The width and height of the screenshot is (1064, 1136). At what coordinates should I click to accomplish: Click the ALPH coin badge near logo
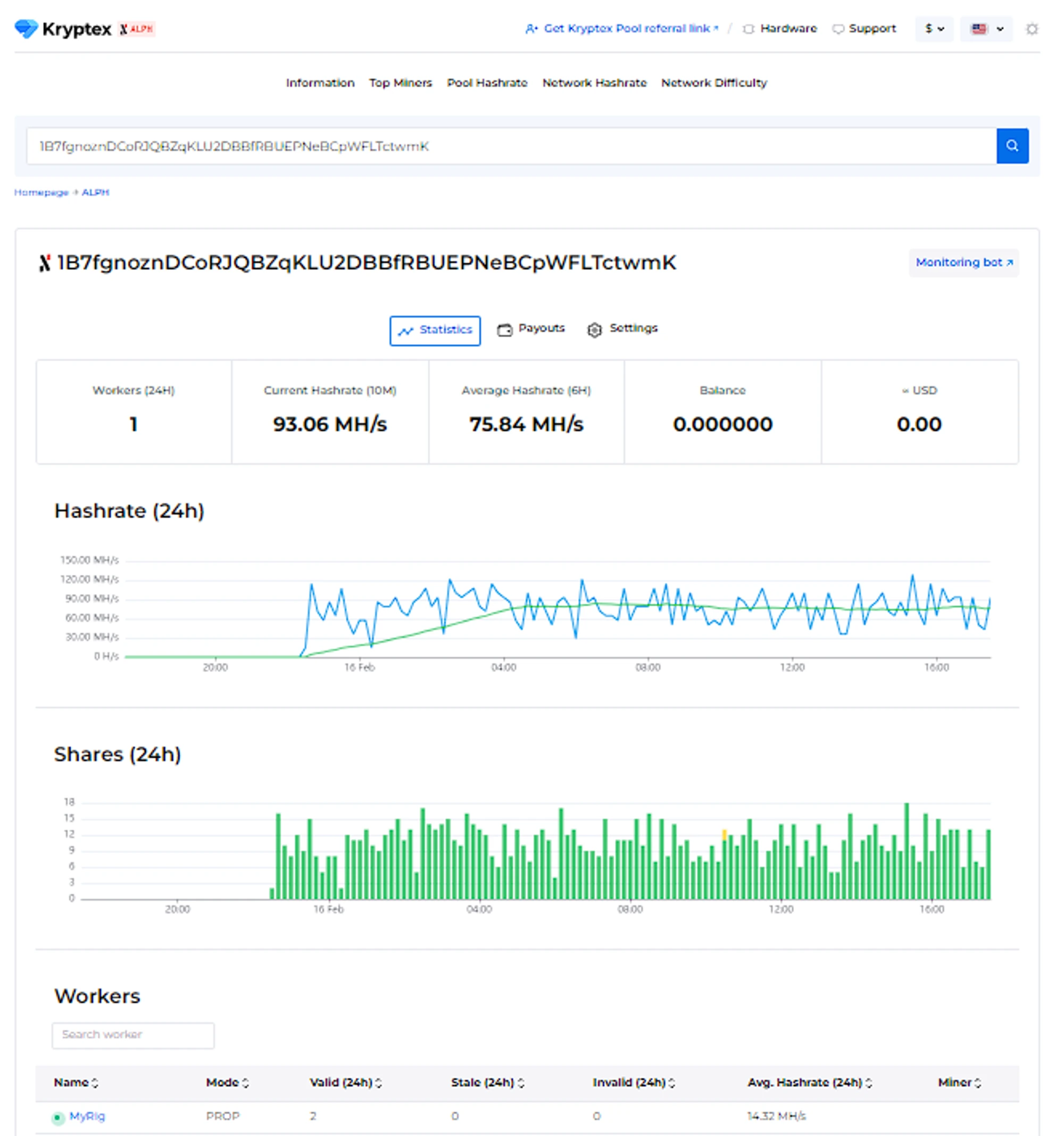pos(137,29)
